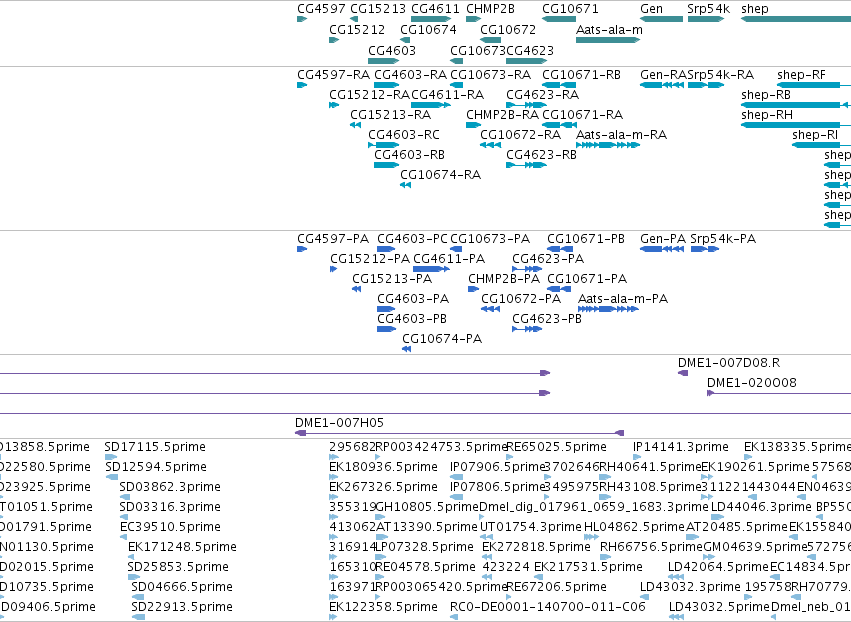Click the CG10674-RA transcript
Viewport: 851px width, 622px height.
(x=405, y=186)
